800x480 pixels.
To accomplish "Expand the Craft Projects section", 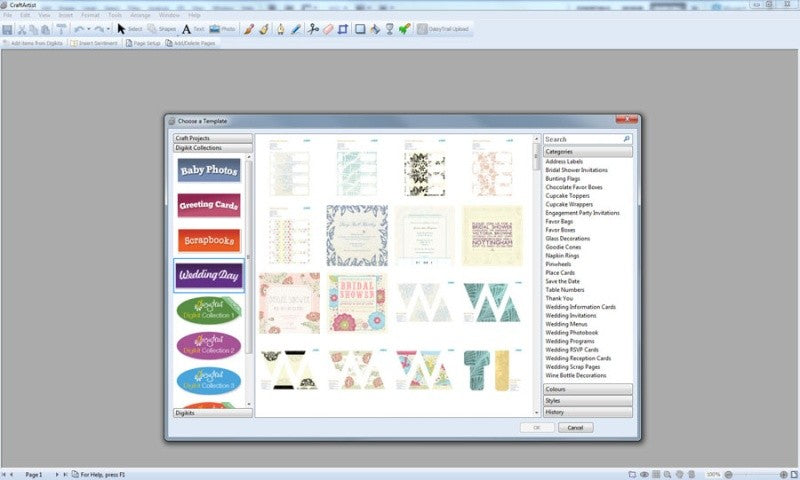I will [x=213, y=138].
